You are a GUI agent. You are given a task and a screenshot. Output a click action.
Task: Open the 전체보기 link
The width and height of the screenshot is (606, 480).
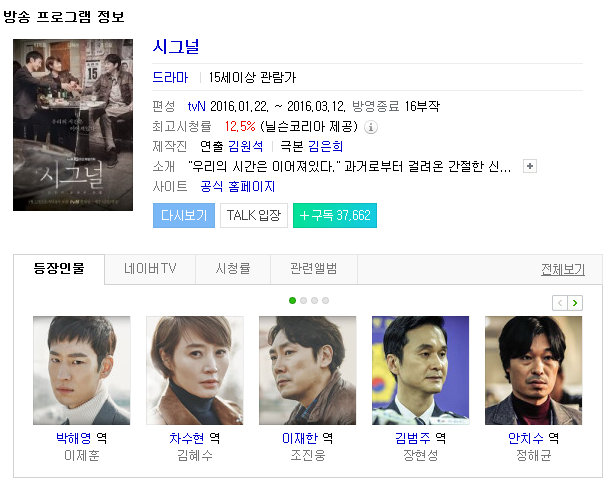click(x=563, y=269)
